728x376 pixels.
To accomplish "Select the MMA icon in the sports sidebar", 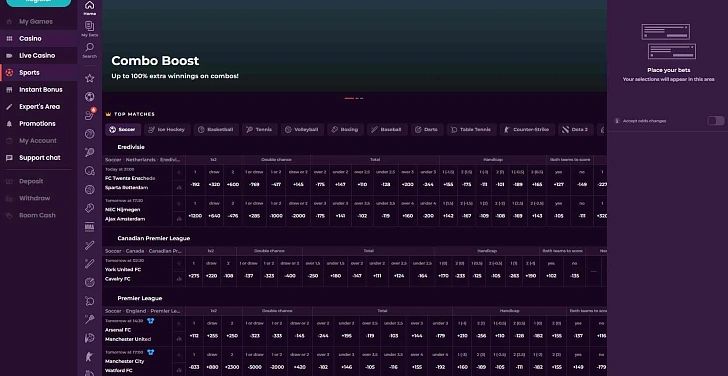I will (x=90, y=227).
